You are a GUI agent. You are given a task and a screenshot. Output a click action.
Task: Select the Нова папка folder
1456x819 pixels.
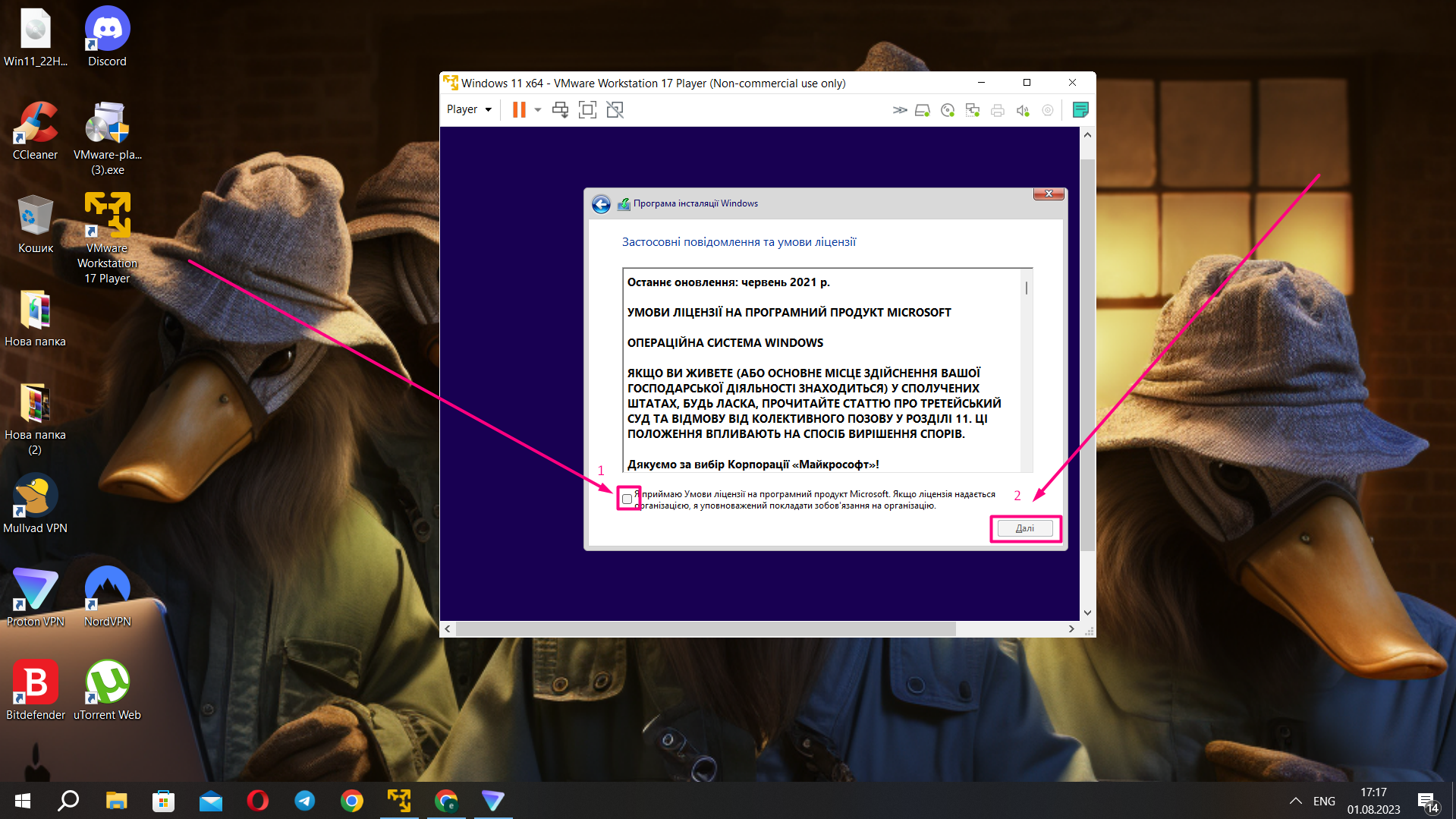36,317
